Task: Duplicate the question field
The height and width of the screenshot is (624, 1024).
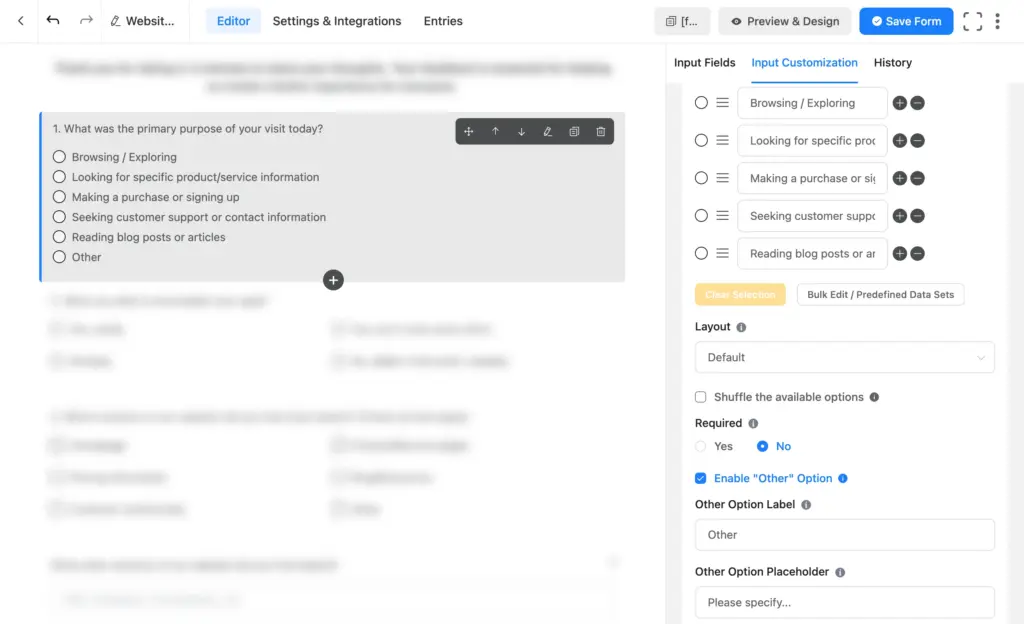Action: [x=574, y=131]
